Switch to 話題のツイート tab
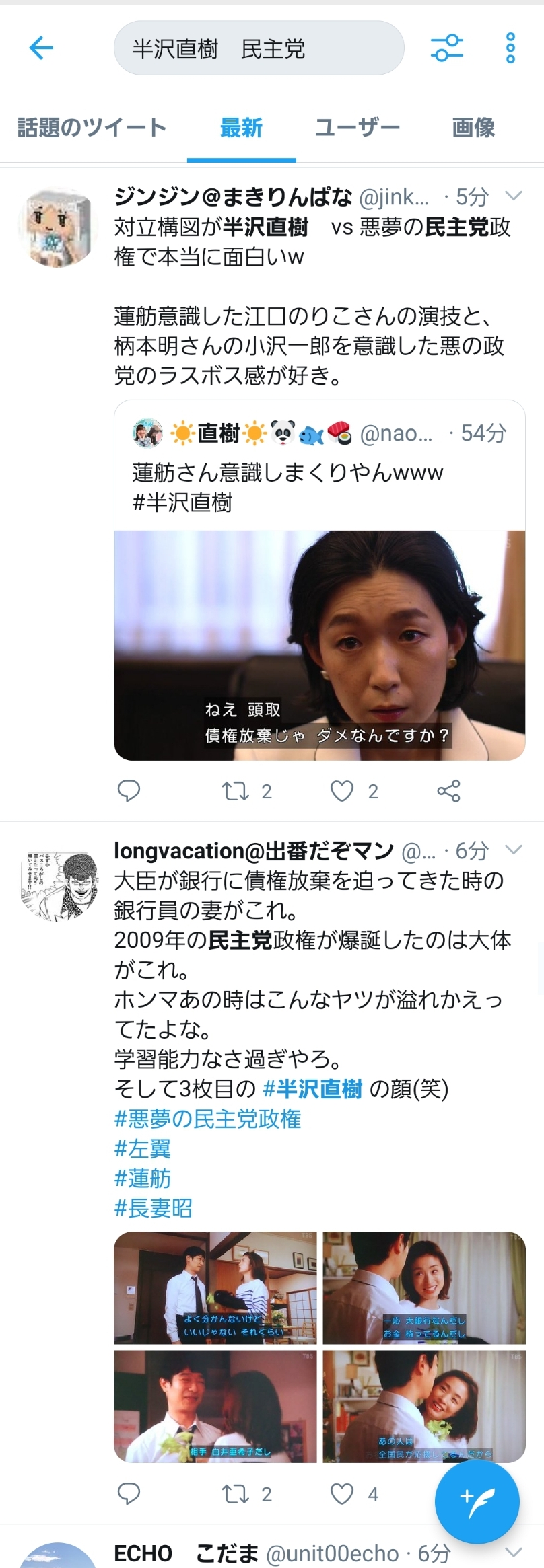The width and height of the screenshot is (544, 1568). click(92, 127)
